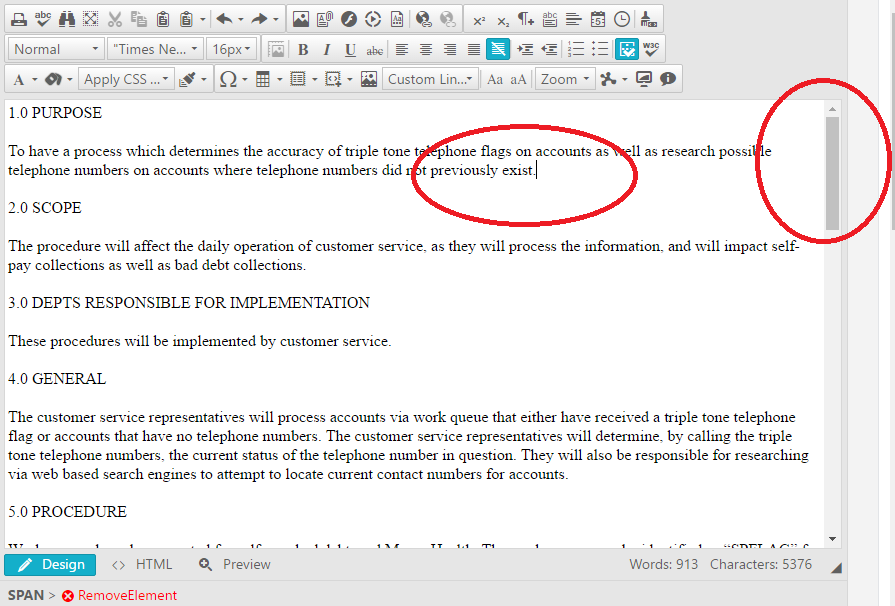Viewport: 895px width, 606px height.
Task: Toggle full screen mode monitor icon
Action: point(644,79)
